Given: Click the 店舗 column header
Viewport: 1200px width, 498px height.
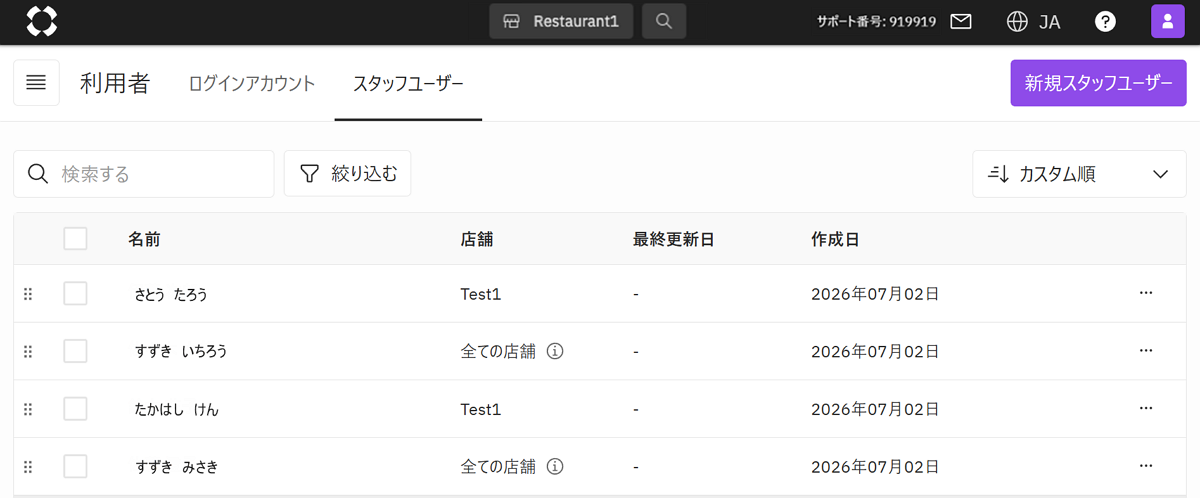Looking at the screenshot, I should (477, 239).
